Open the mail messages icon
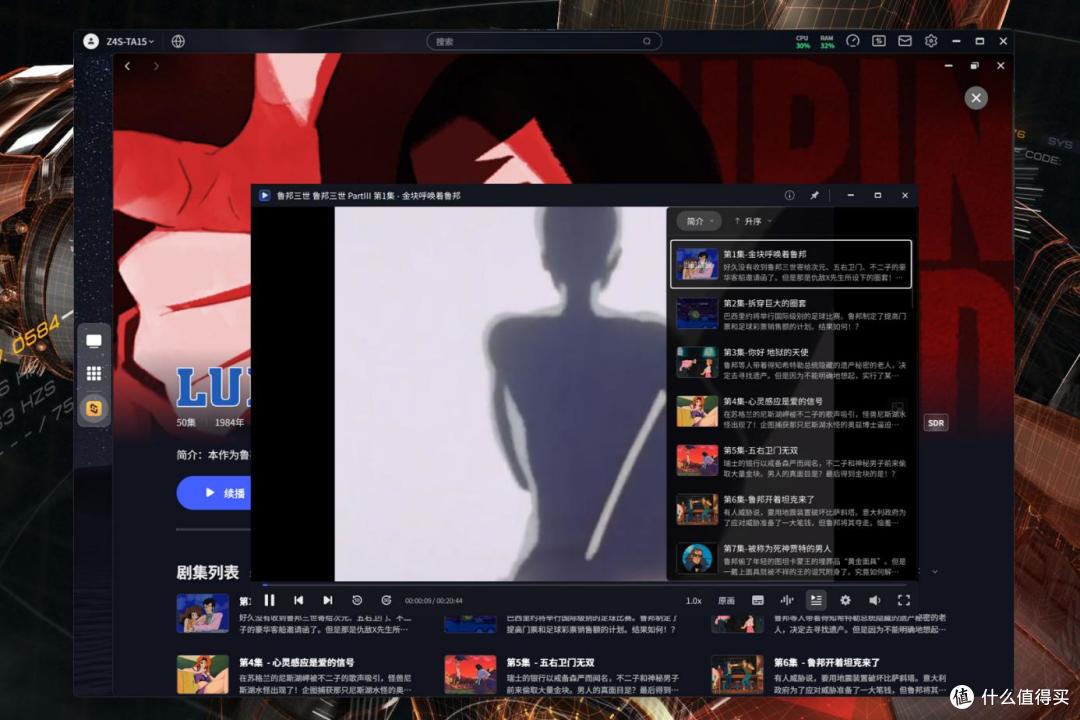1080x720 pixels. [x=905, y=41]
